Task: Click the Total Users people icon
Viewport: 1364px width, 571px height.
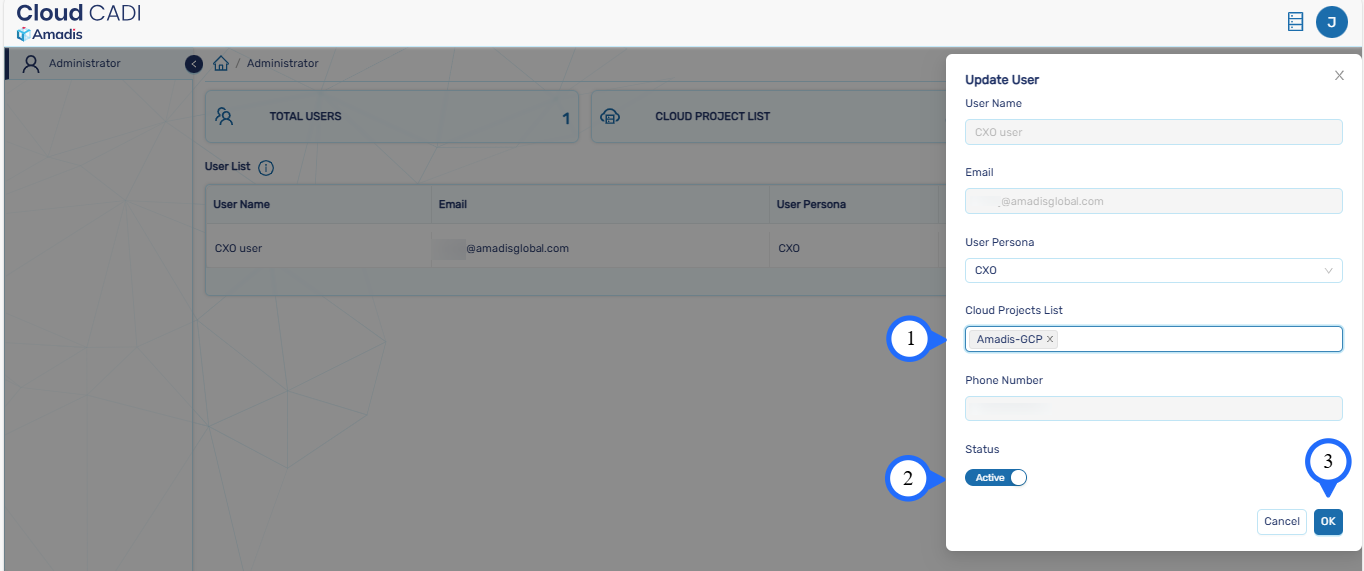Action: [224, 117]
